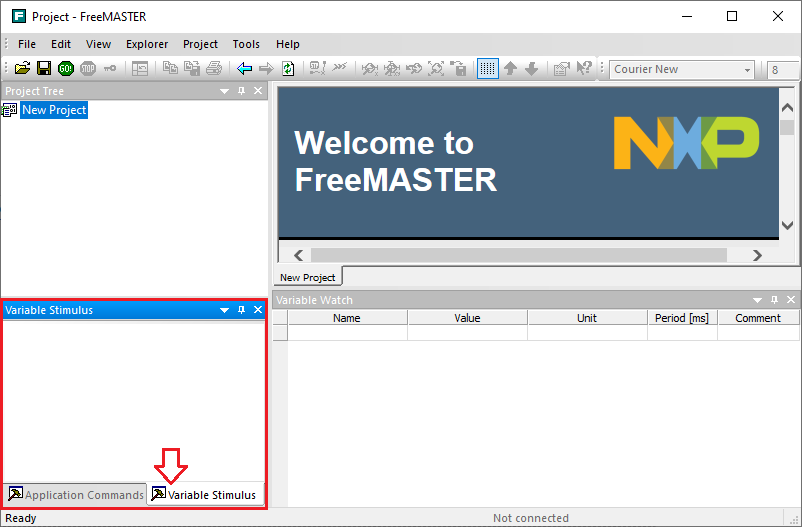Pin the Variable Stimulus panel
Screen dimensions: 802x527
(x=241, y=310)
